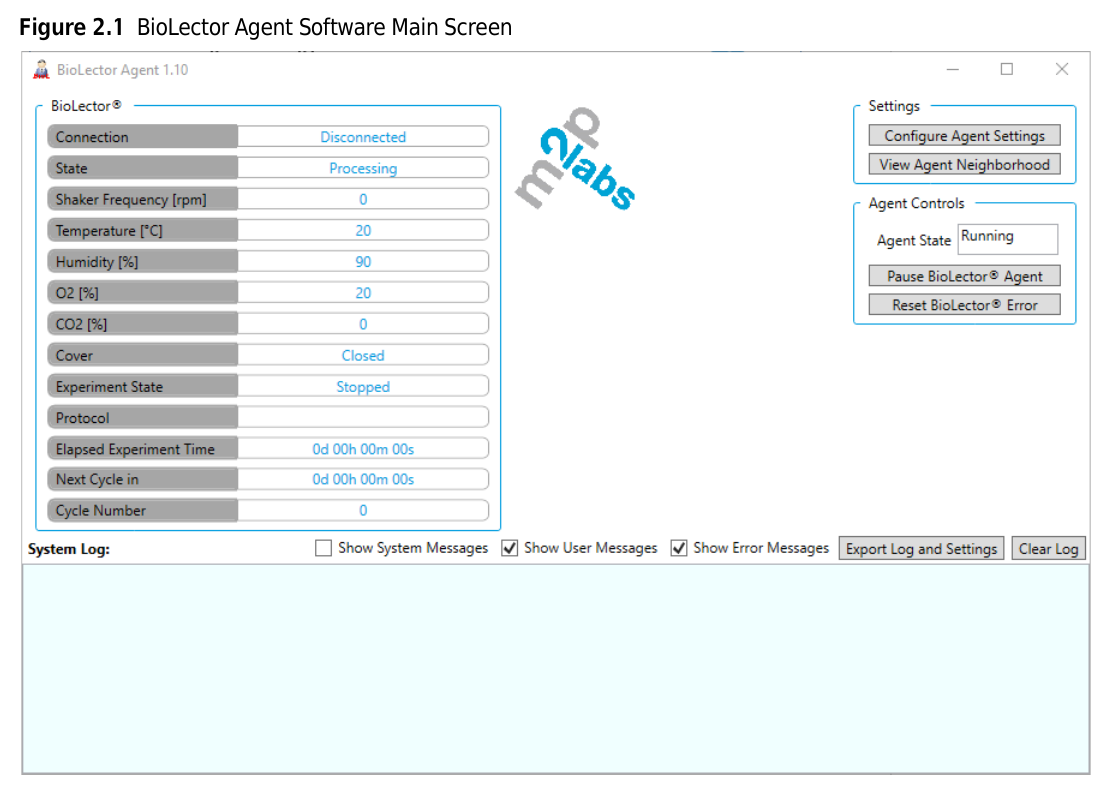Viewport: 1100px width, 800px height.
Task: Clear the system log
Action: [x=1048, y=548]
